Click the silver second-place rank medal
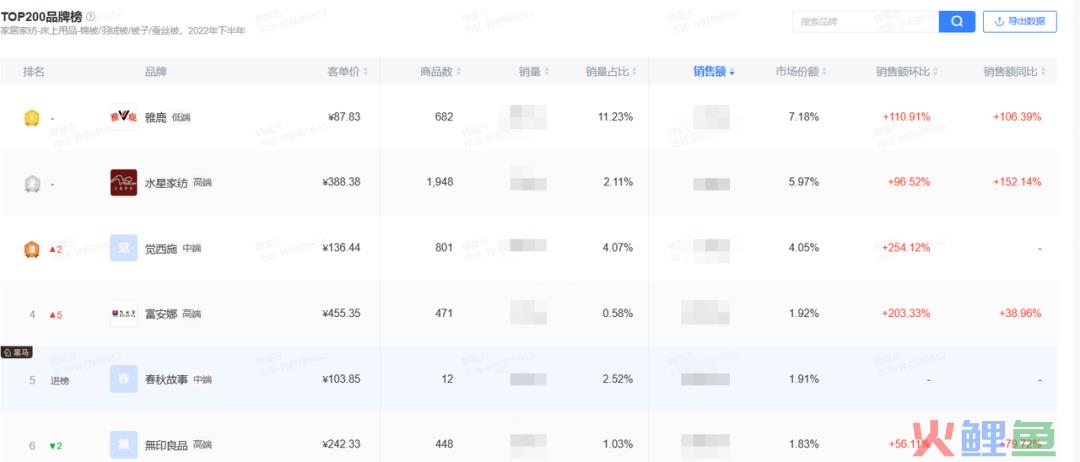Viewport: 1080px width, 462px height. (x=32, y=183)
